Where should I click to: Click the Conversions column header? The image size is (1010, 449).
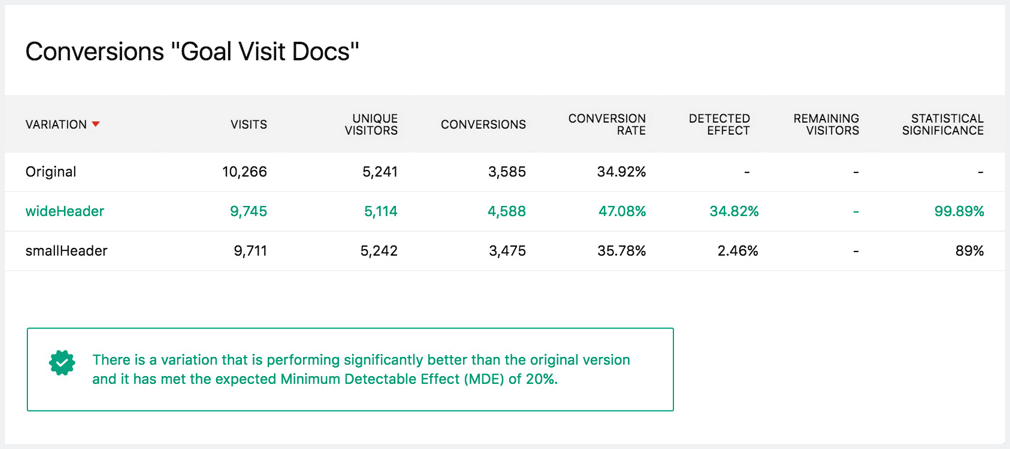pos(483,124)
